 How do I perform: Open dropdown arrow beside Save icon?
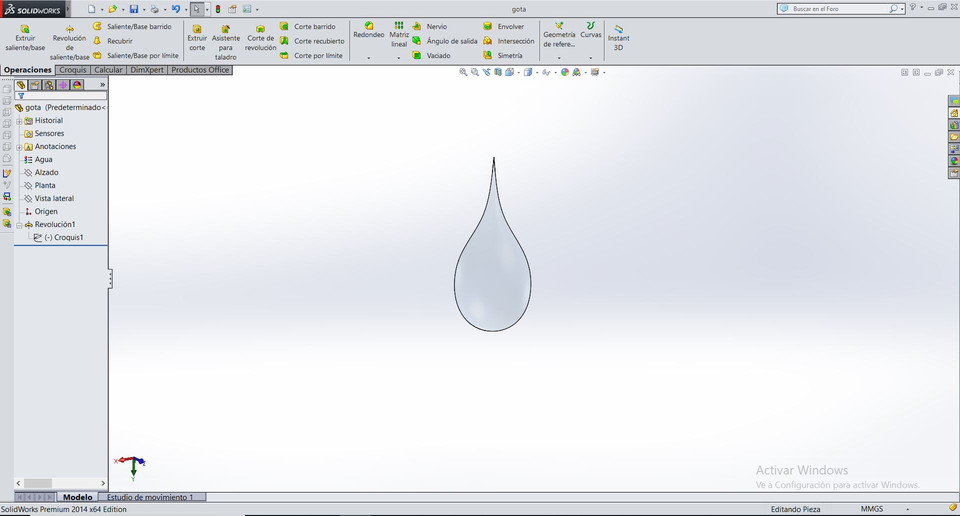(x=143, y=10)
